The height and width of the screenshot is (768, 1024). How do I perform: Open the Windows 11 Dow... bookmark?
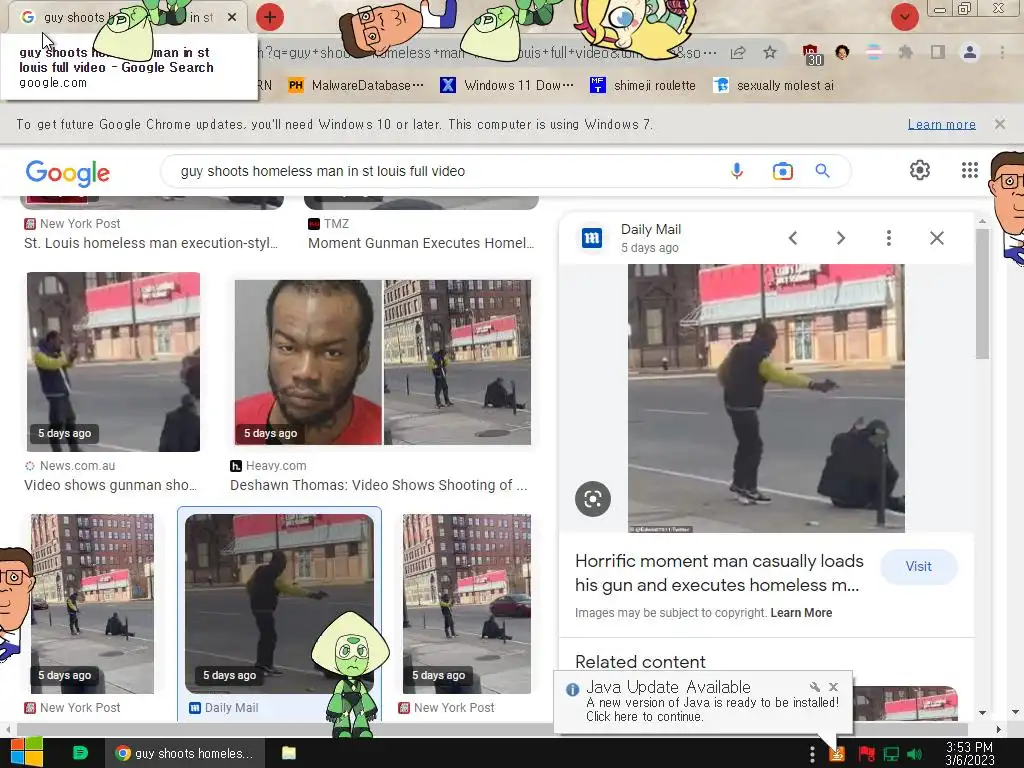(507, 86)
